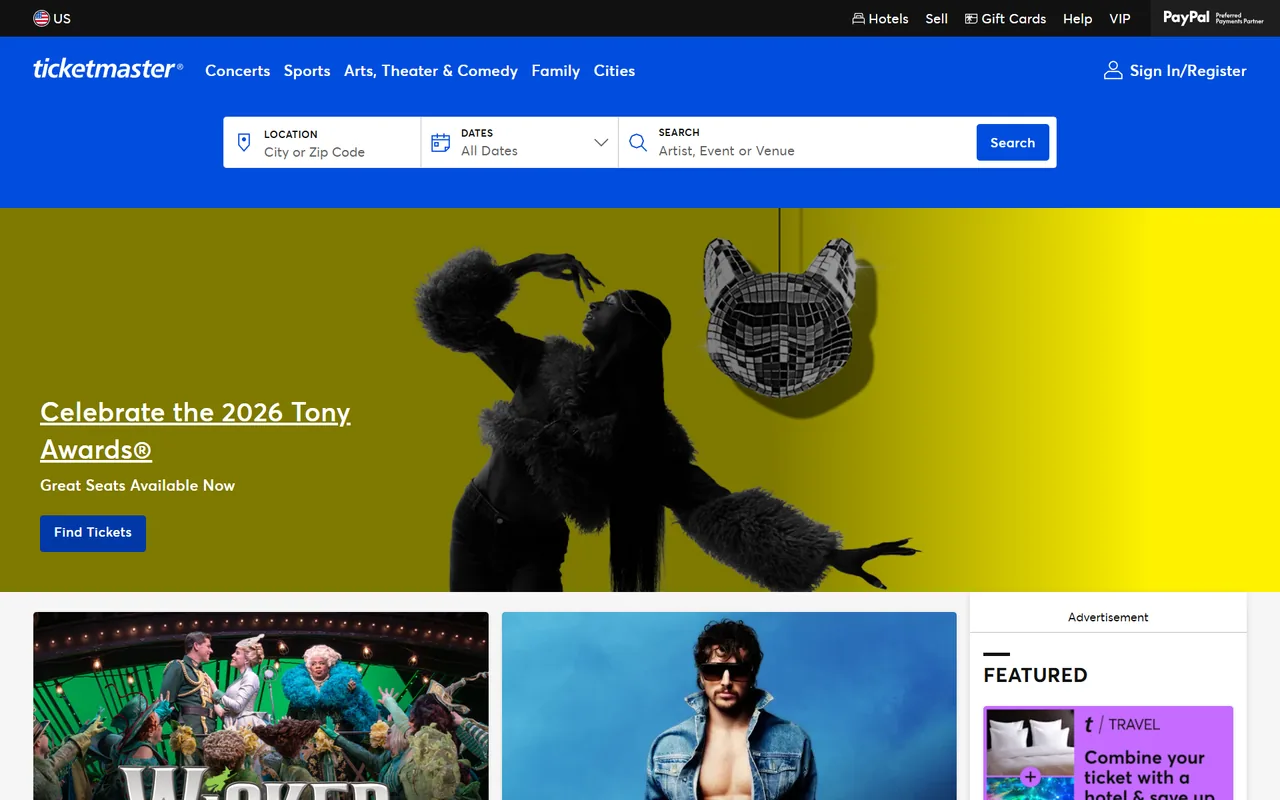This screenshot has height=800, width=1280.
Task: Click the magnifying glass search icon
Action: 638,142
